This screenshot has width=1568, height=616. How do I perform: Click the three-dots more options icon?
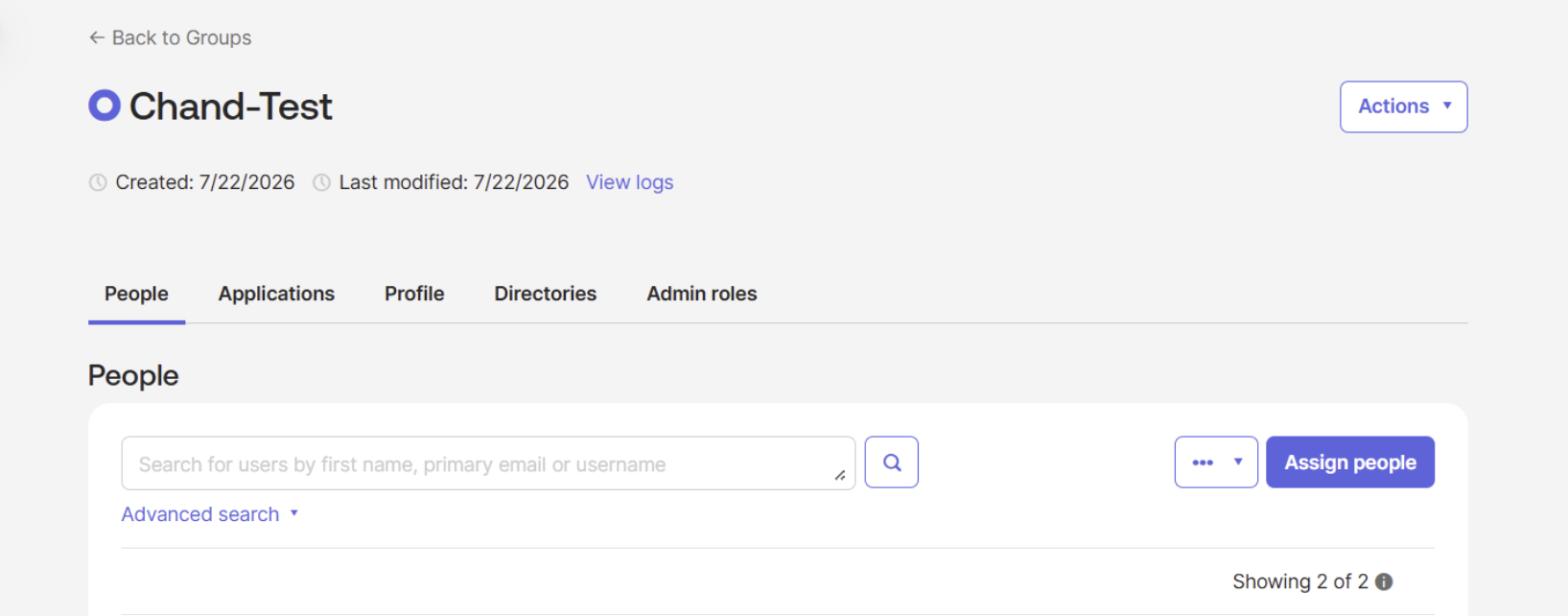[1203, 462]
